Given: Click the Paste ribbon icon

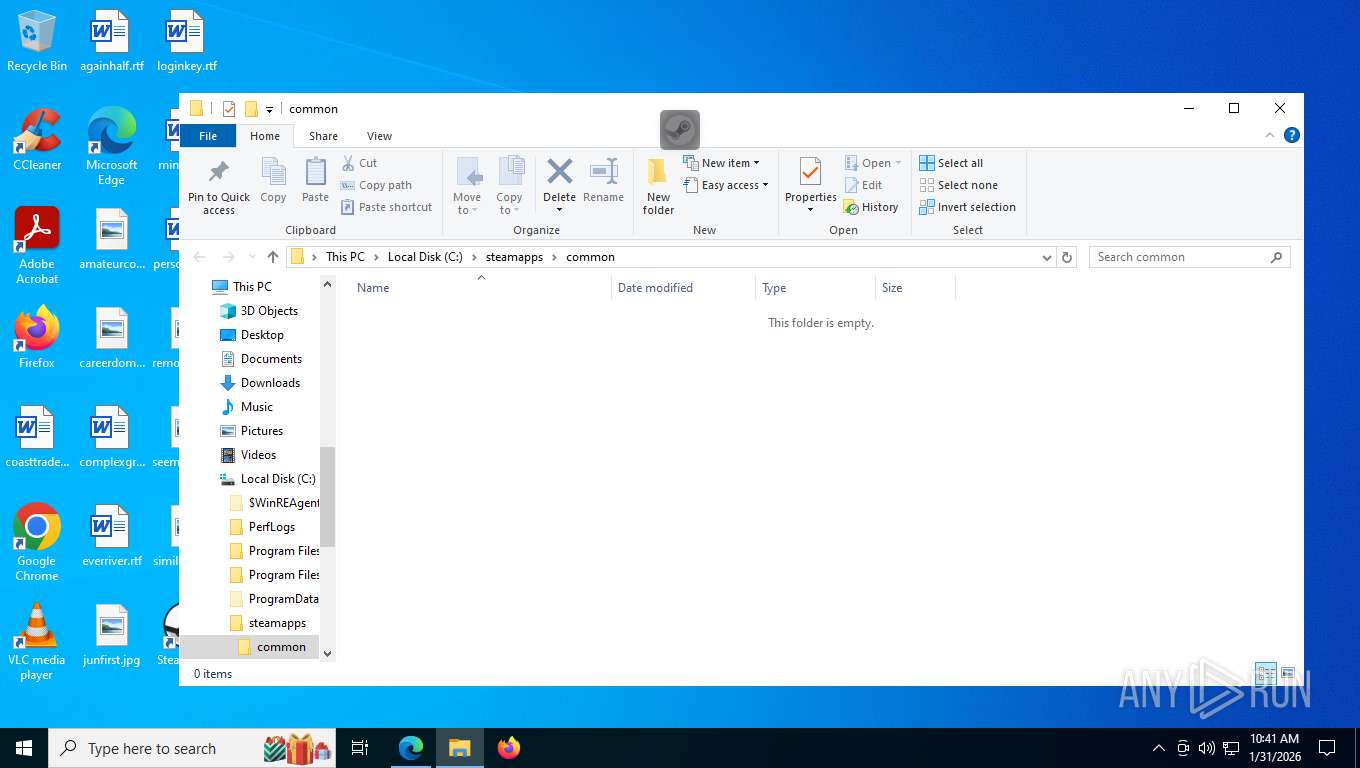Looking at the screenshot, I should [x=315, y=172].
